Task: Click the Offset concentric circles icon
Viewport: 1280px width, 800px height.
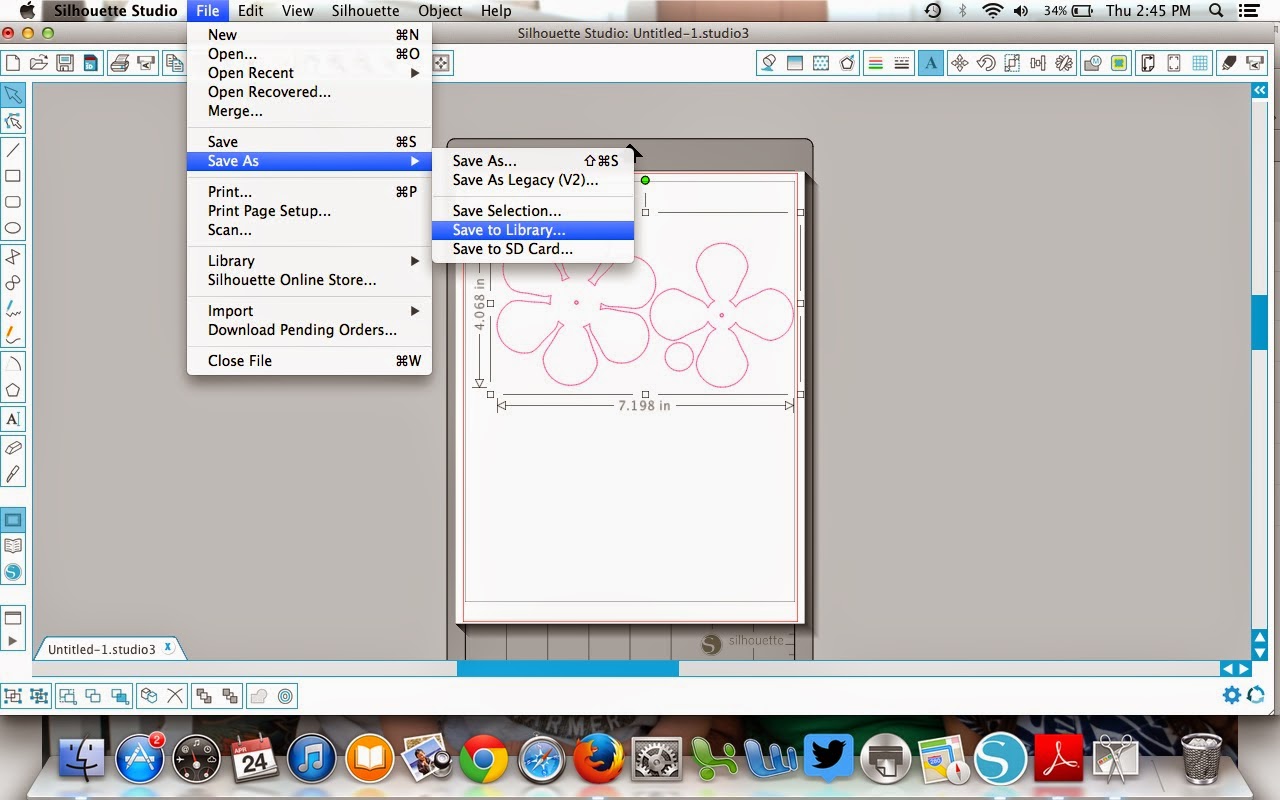Action: (285, 696)
